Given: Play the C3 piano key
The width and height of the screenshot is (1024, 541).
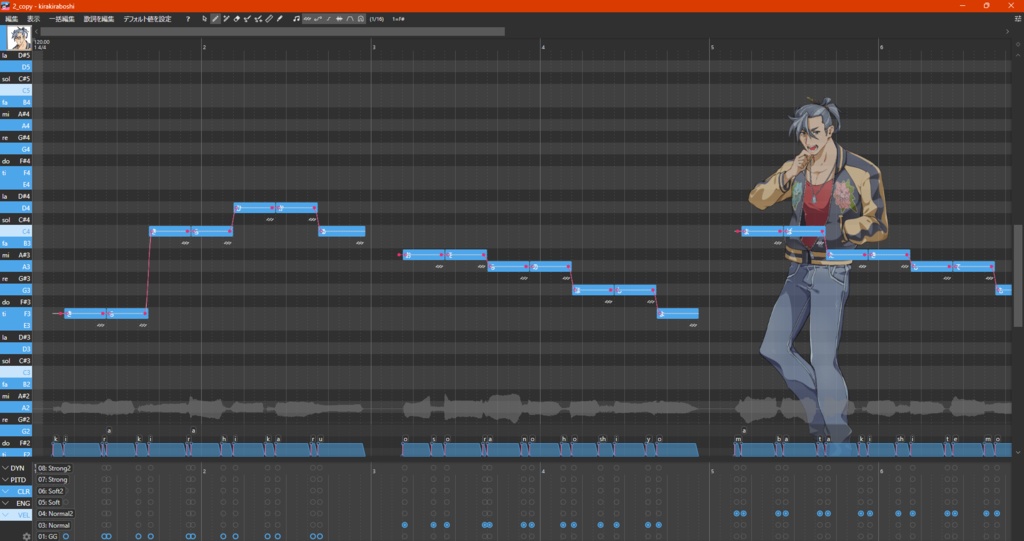Looking at the screenshot, I should click(16, 372).
